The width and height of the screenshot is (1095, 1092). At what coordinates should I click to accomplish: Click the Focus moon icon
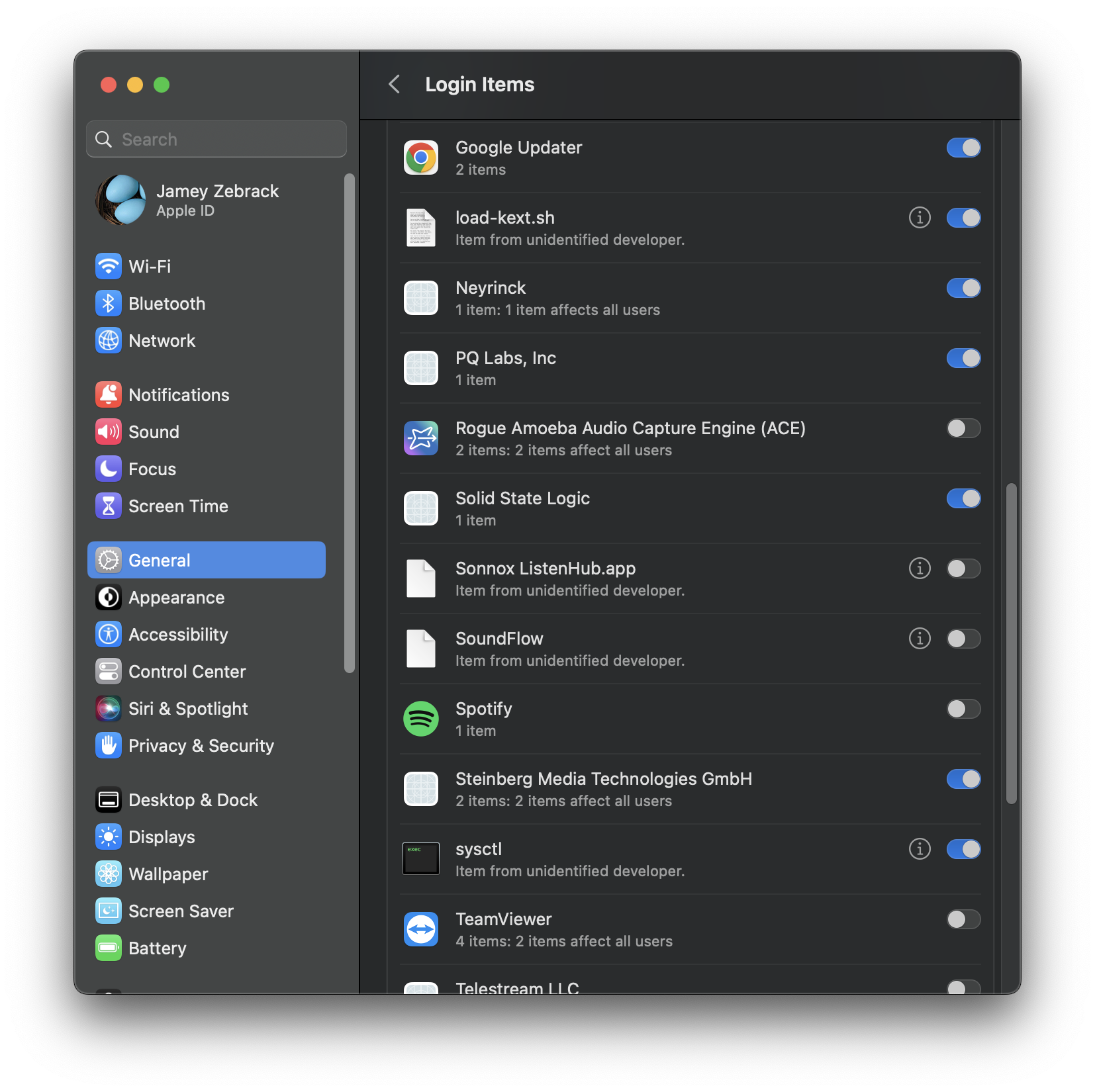(x=109, y=469)
